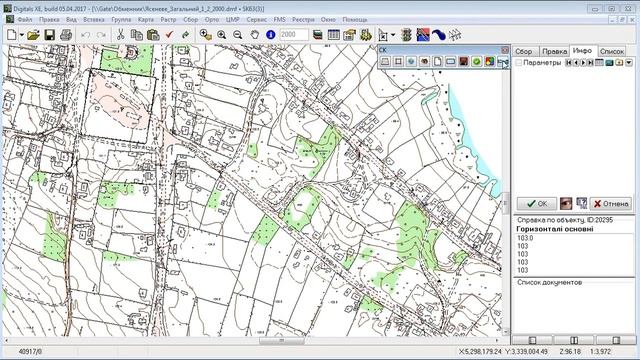Paste from the clipboard icon
Viewport: 640px width, 360px height.
point(153,35)
